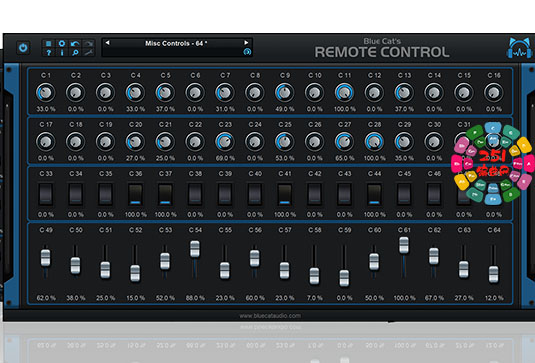535x363 pixels.
Task: Click the '69.0 %' value under C 23
Action: [x=225, y=158]
